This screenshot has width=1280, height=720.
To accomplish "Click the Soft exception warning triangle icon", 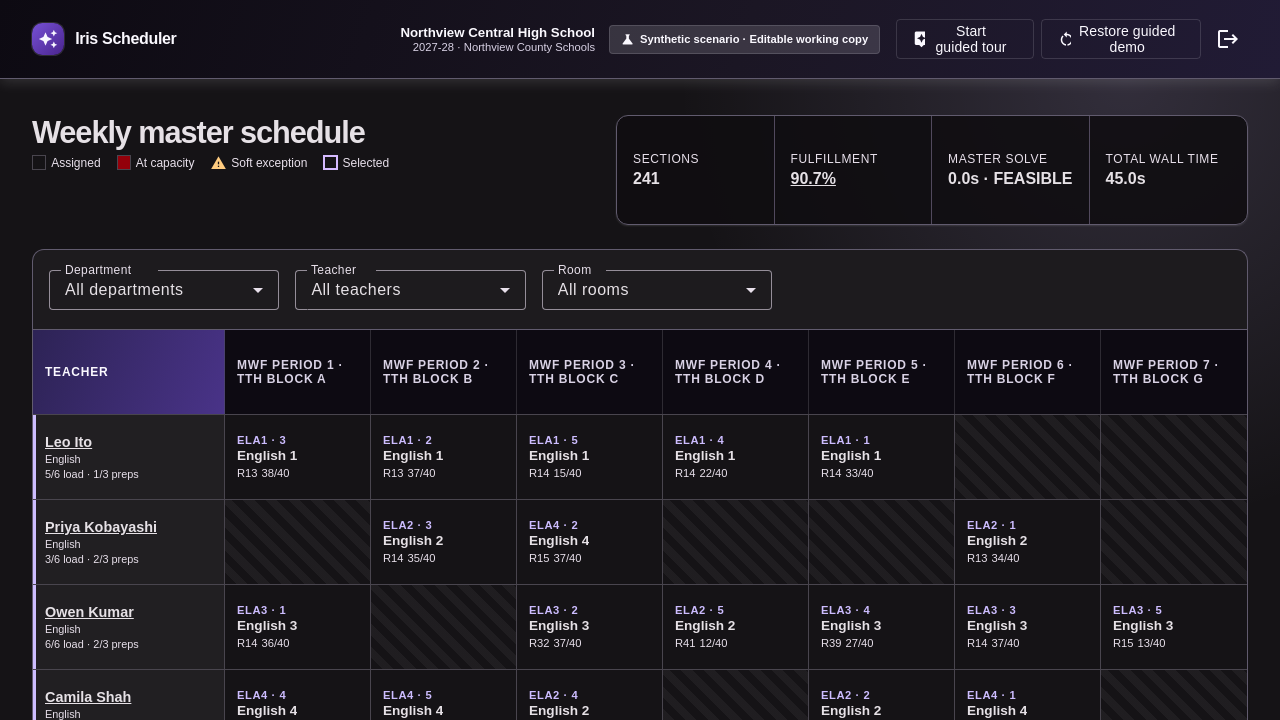I will 218,163.
